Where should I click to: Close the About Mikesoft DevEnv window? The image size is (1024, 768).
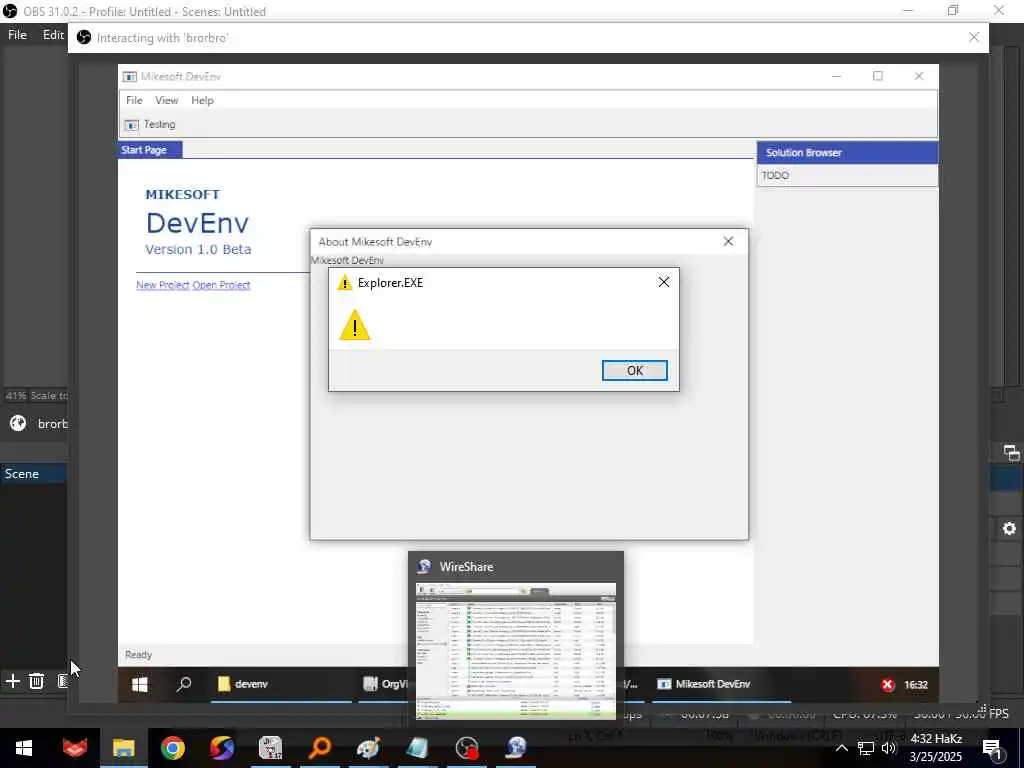(728, 242)
